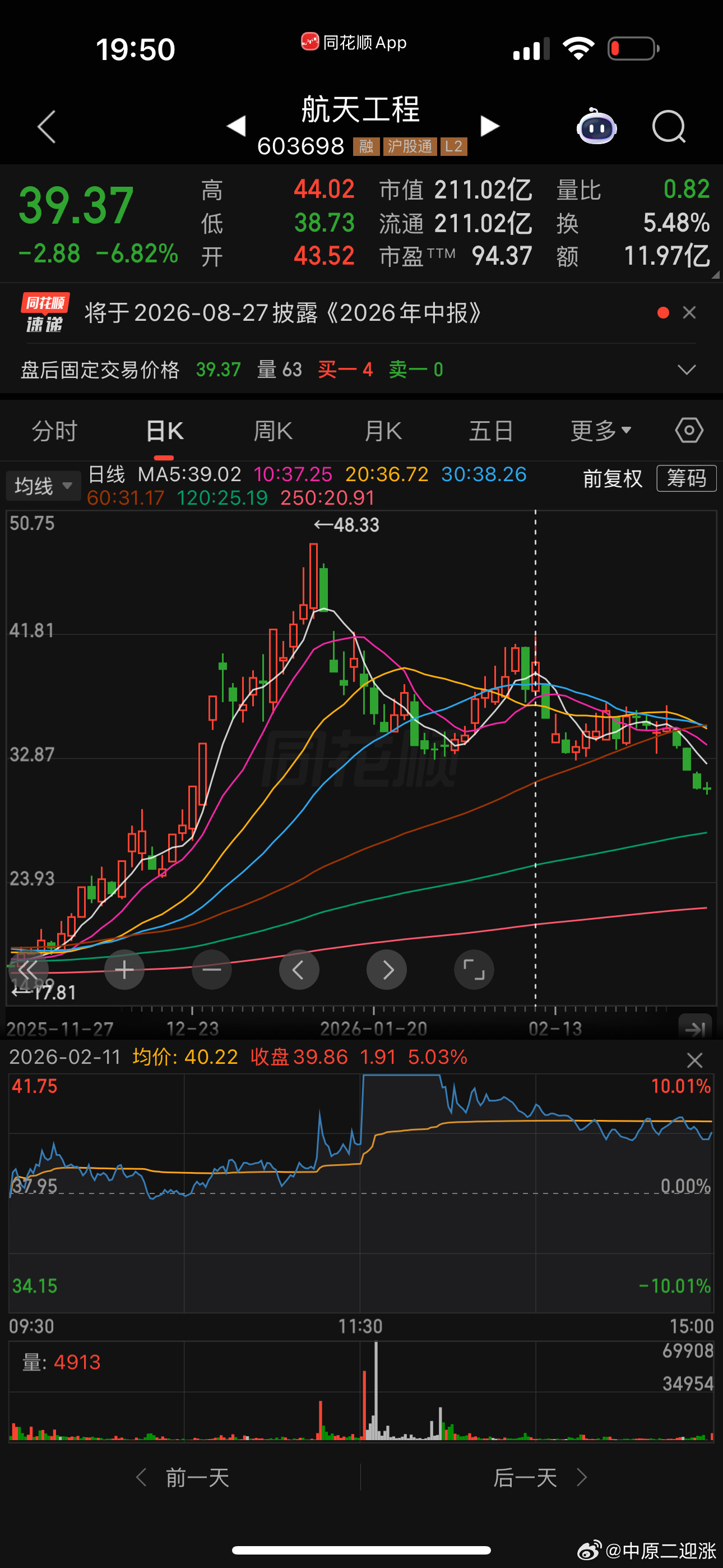The image size is (723, 1568).
Task: Tap the L2 level-2 badge
Action: tap(453, 146)
